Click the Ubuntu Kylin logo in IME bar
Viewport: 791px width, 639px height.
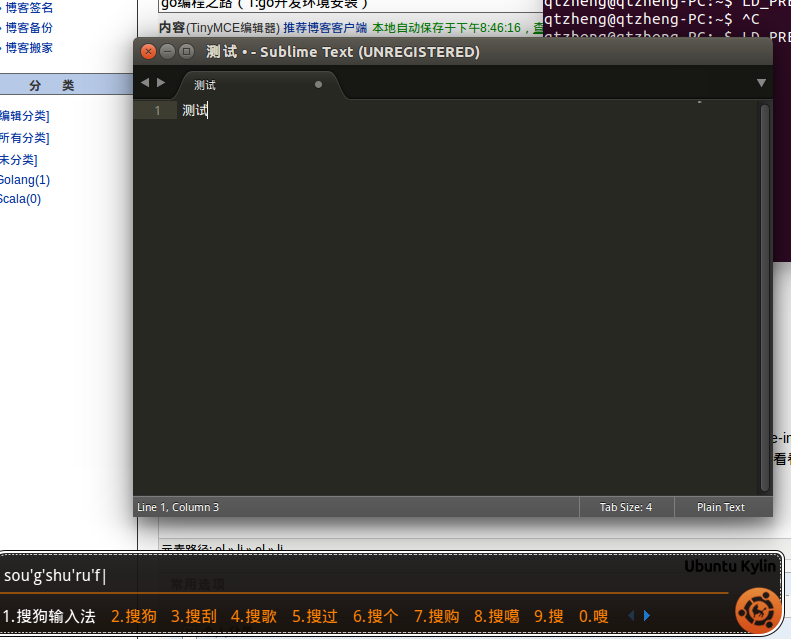(758, 611)
